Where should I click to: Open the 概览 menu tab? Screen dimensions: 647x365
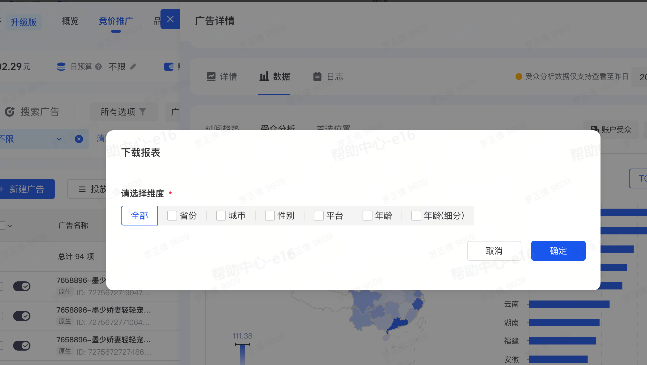click(70, 21)
